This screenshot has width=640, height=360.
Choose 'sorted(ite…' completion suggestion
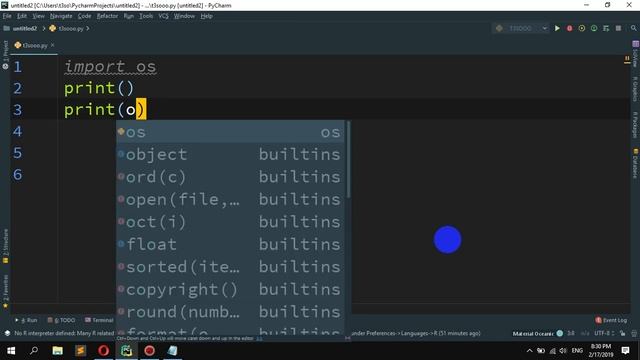point(230,267)
